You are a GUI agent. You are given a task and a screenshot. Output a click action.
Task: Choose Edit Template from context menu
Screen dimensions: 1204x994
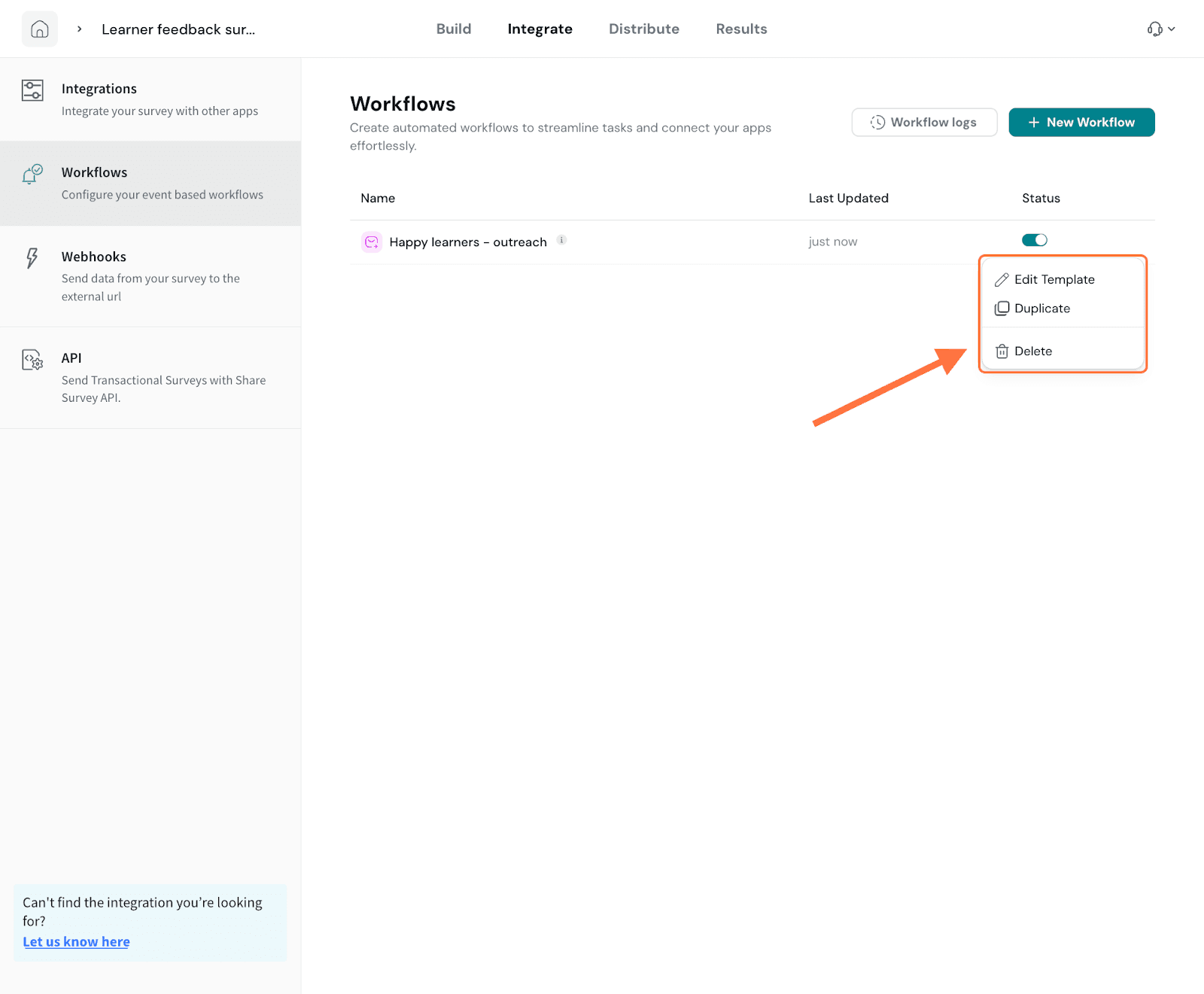(x=1053, y=279)
